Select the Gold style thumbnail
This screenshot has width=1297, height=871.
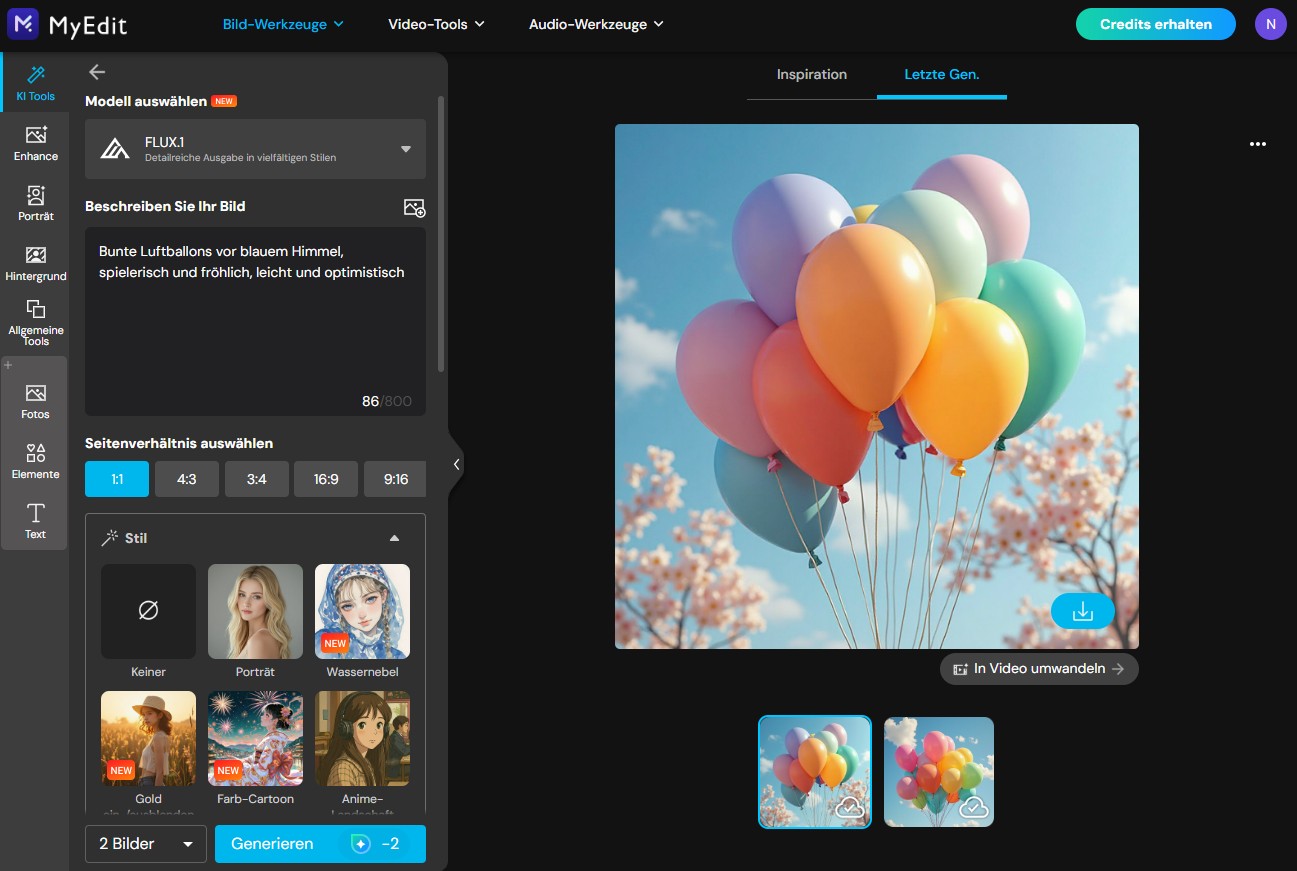(148, 738)
